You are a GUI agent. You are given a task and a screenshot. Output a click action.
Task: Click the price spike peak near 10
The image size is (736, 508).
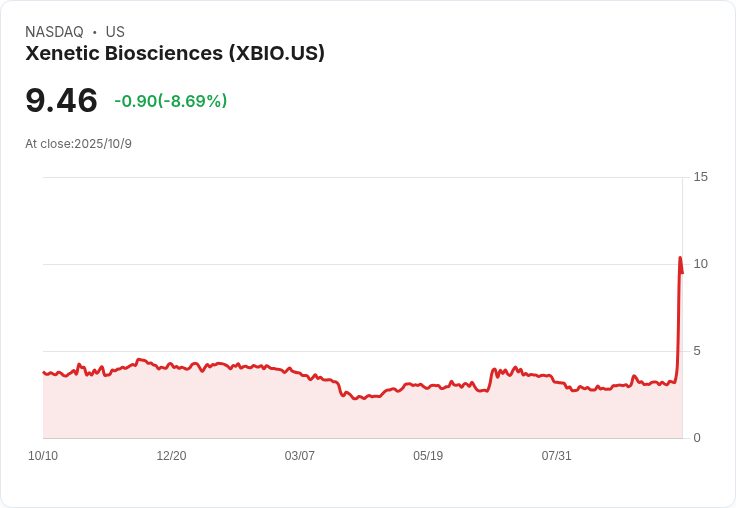(680, 257)
